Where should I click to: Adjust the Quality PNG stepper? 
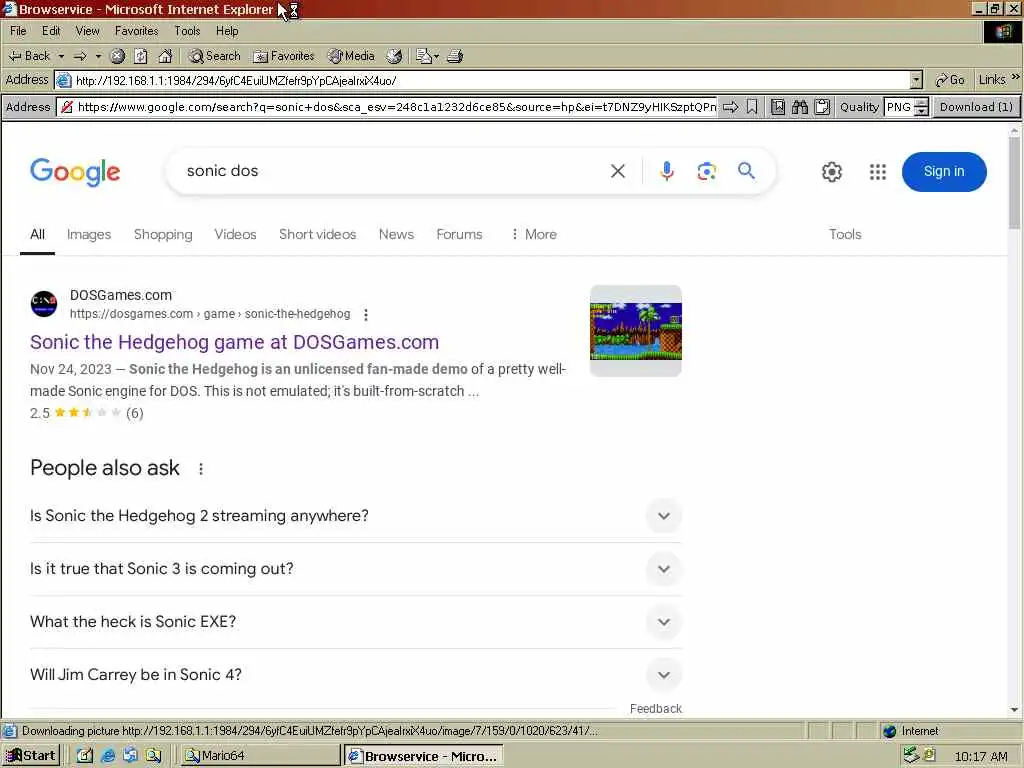(921, 107)
